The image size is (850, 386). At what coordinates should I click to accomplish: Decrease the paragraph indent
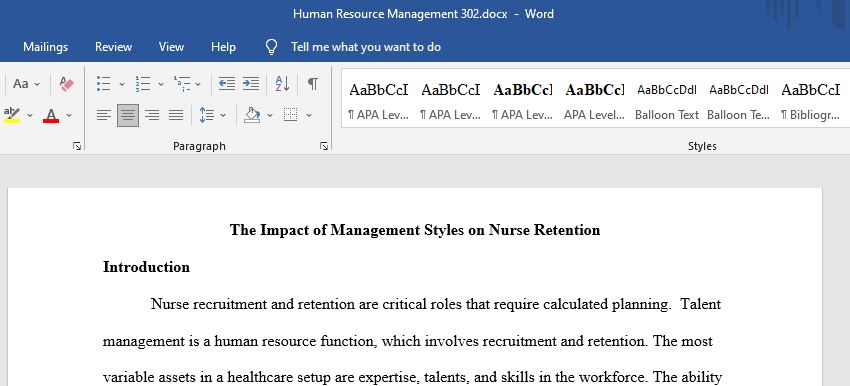[227, 83]
